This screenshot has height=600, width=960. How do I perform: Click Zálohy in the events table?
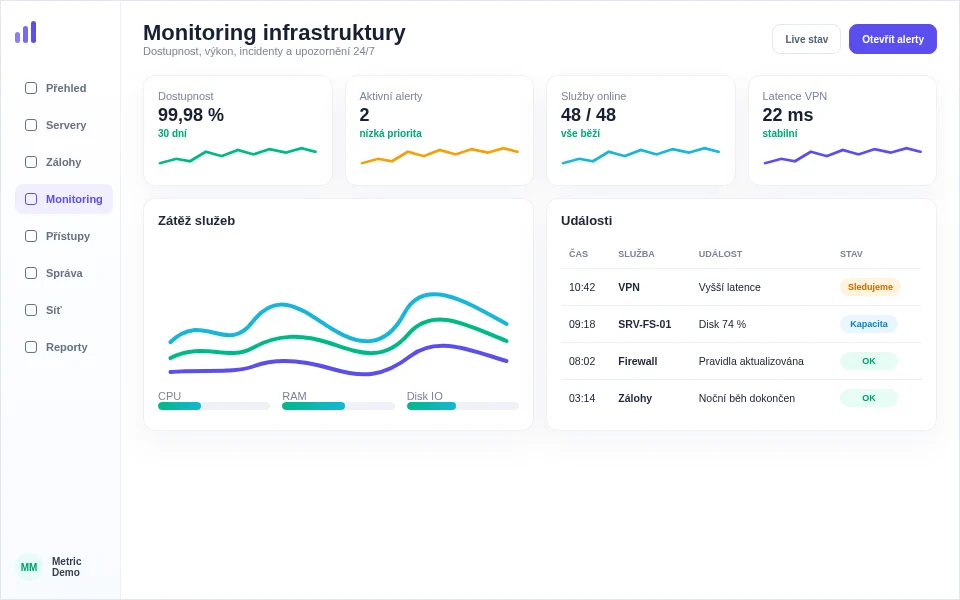tap(635, 398)
